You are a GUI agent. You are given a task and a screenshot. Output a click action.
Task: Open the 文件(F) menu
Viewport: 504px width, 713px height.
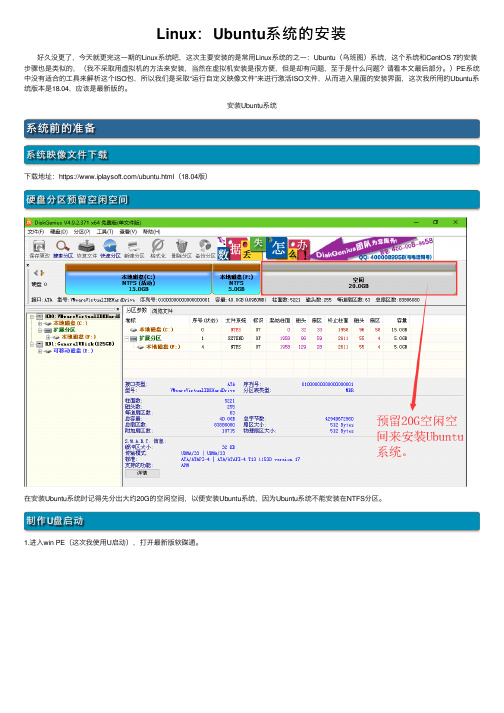point(35,232)
